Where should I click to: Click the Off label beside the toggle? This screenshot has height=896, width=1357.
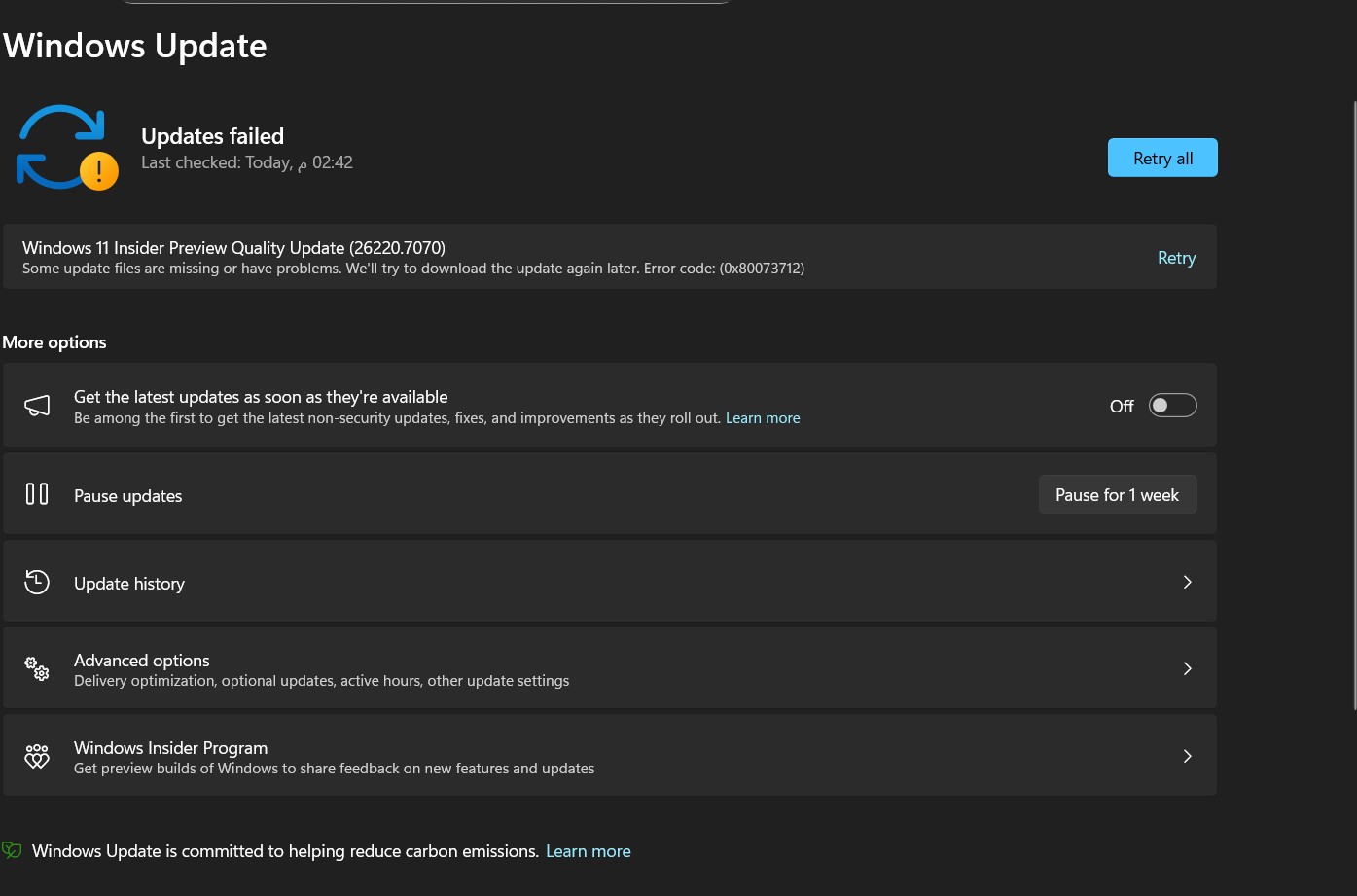tap(1122, 406)
